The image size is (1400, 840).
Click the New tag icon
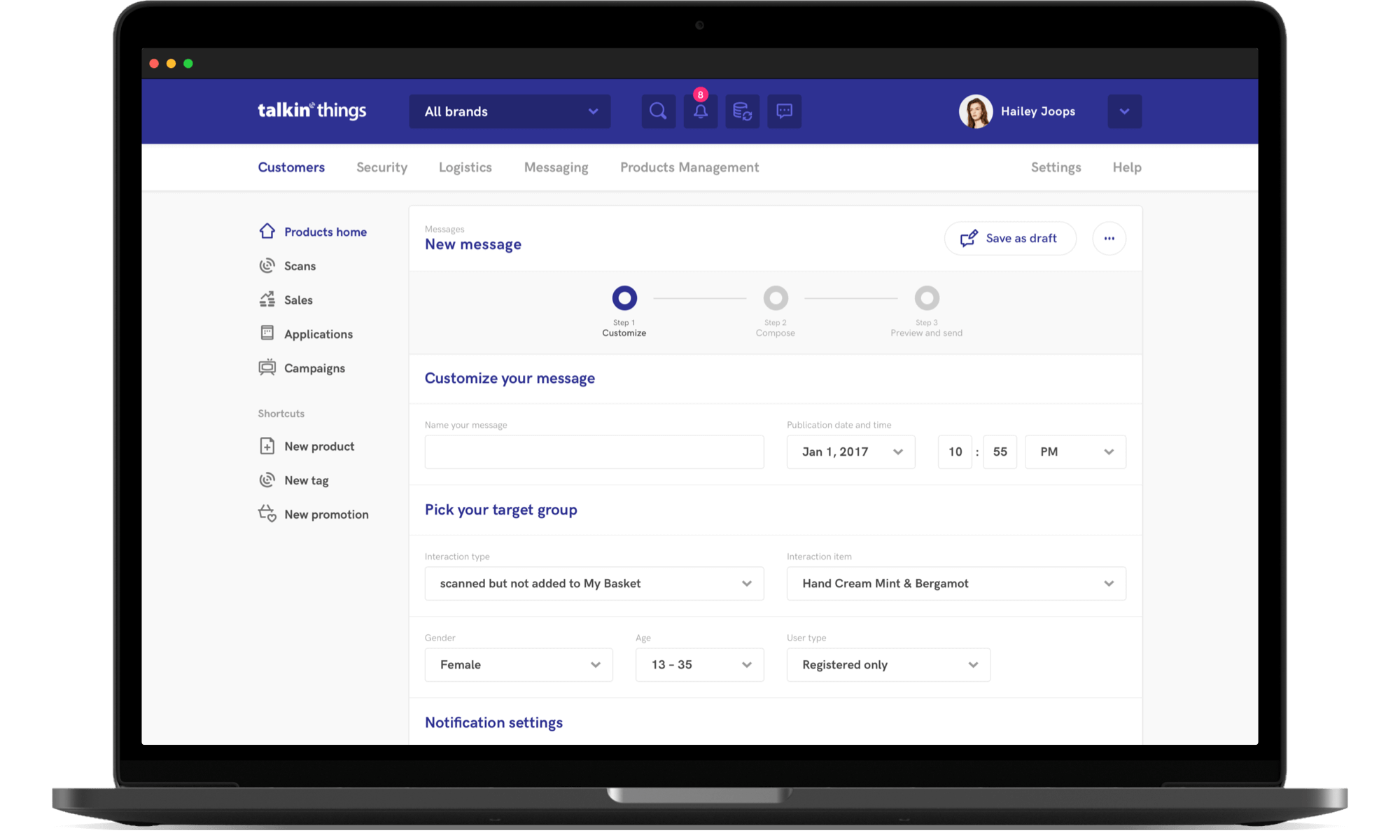(x=267, y=479)
